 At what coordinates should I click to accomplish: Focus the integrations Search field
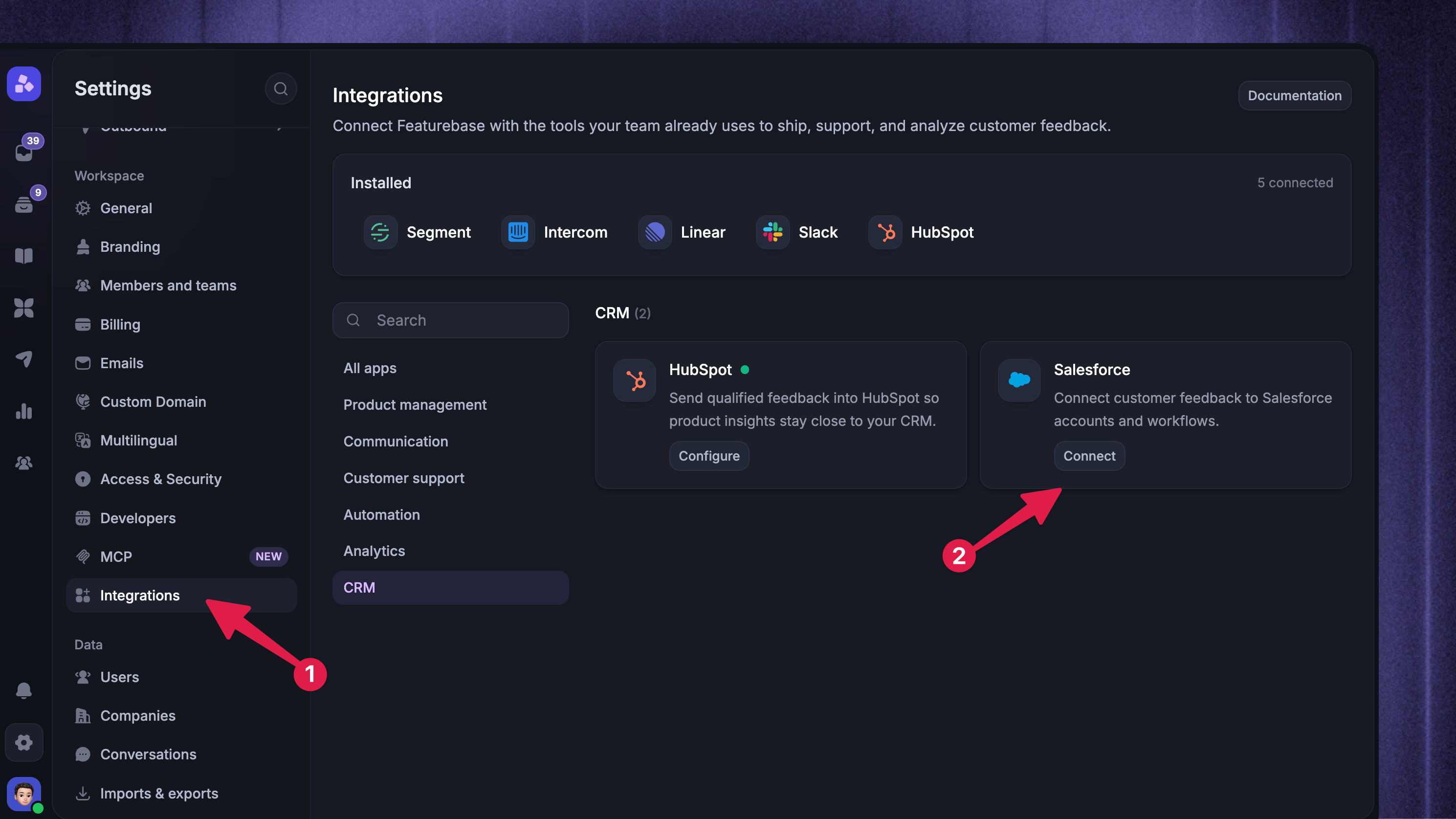450,320
